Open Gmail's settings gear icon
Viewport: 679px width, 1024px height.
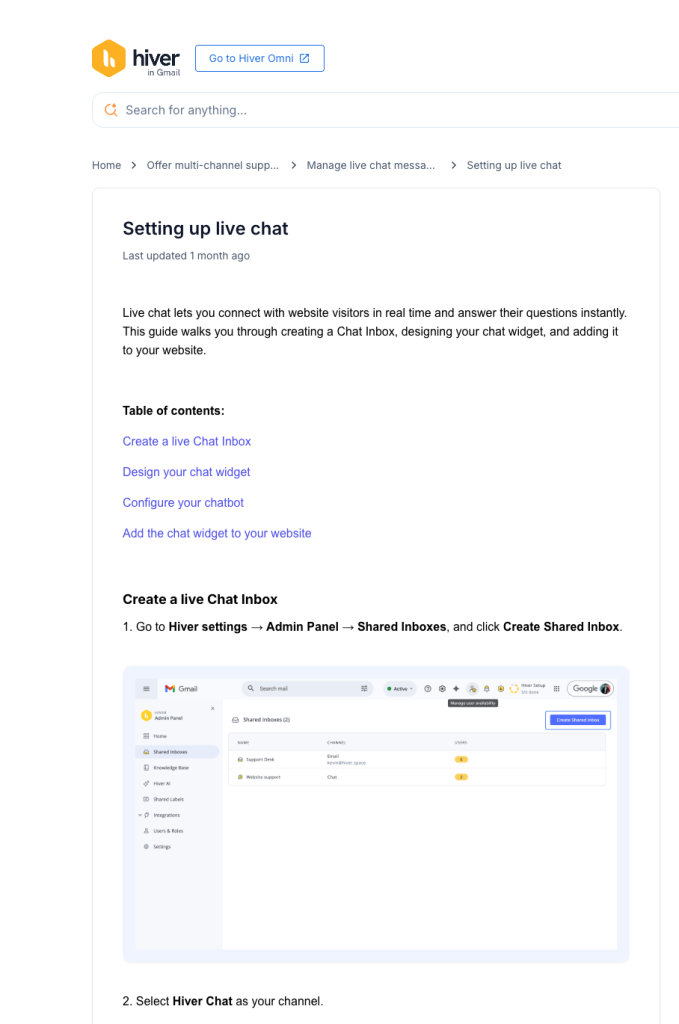pos(441,688)
